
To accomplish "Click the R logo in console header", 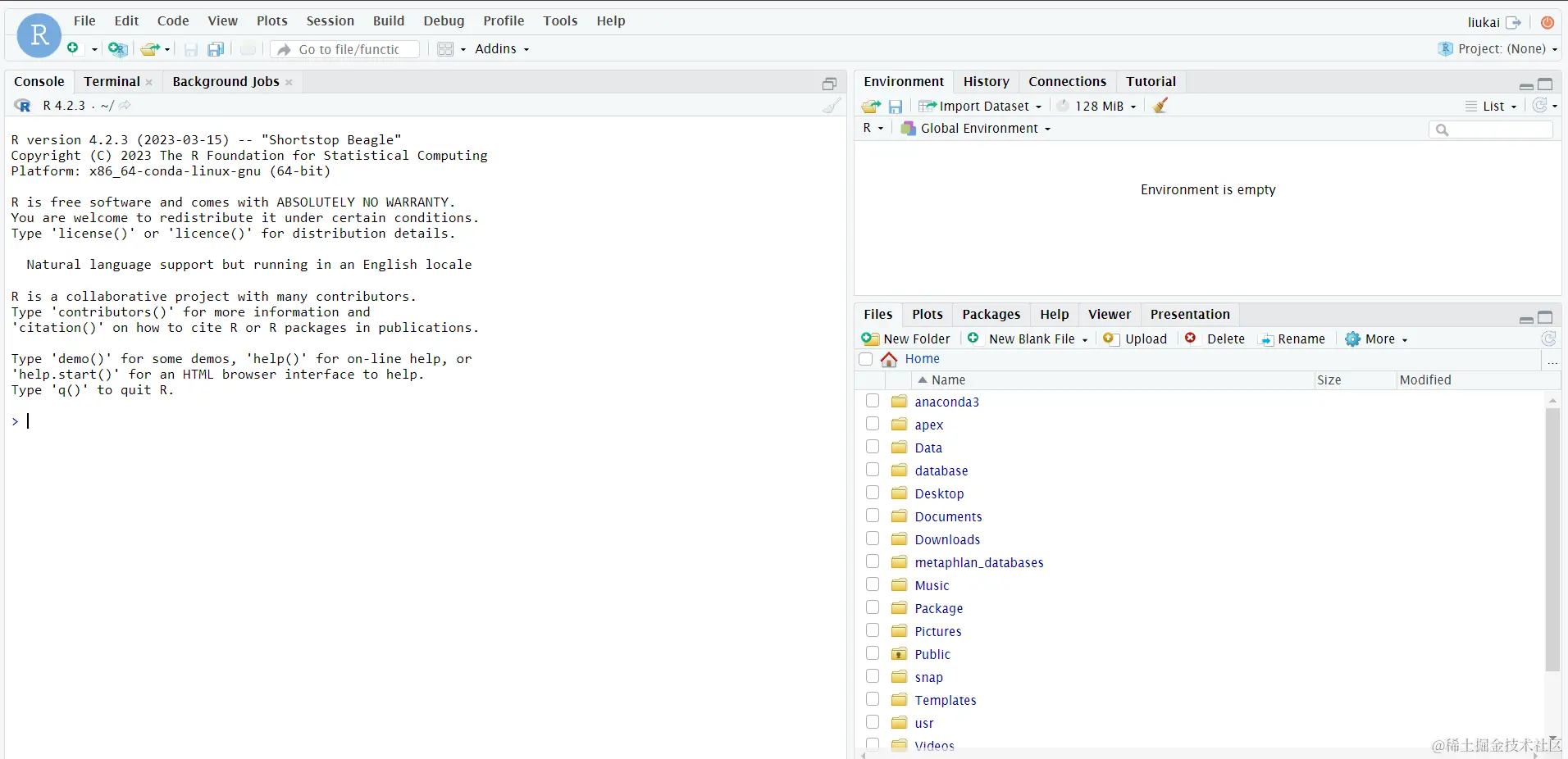I will click(x=22, y=106).
